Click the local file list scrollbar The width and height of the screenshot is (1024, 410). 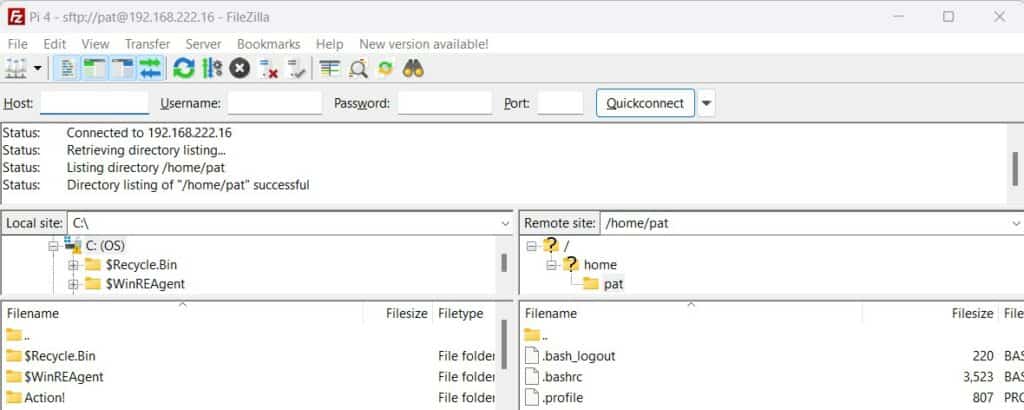[x=504, y=345]
